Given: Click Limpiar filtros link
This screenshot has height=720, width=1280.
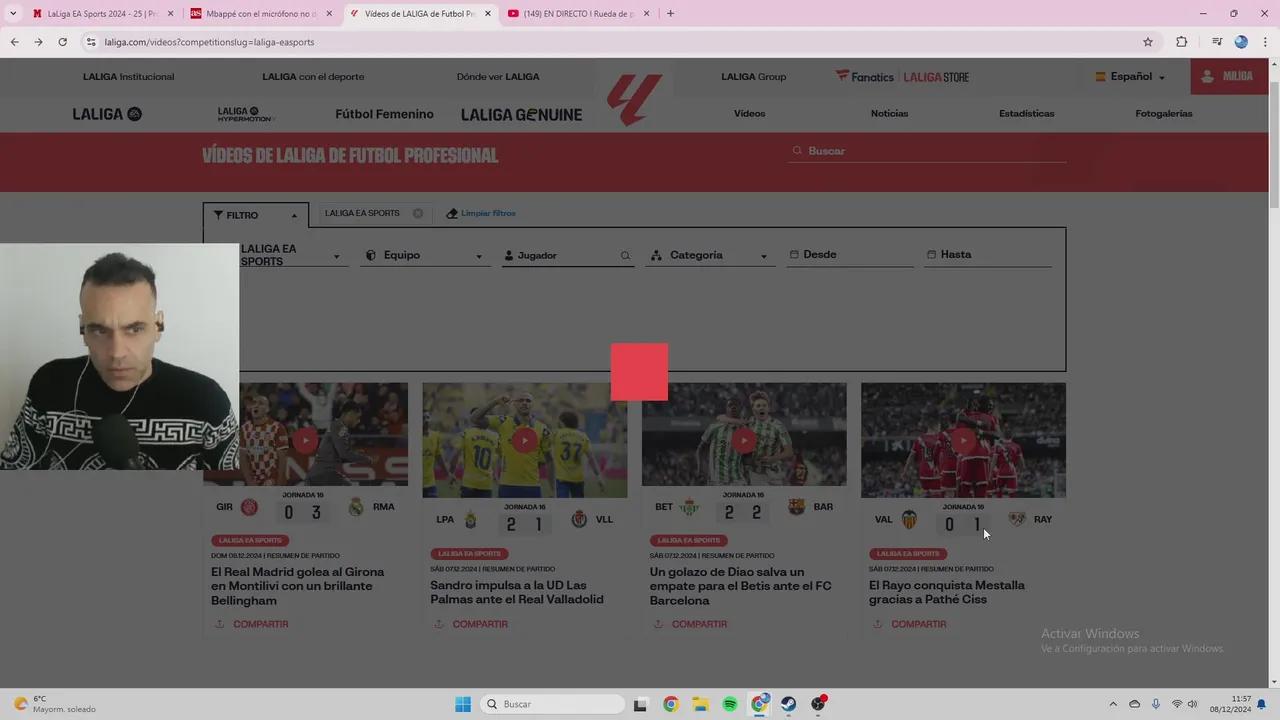Looking at the screenshot, I should (x=488, y=213).
